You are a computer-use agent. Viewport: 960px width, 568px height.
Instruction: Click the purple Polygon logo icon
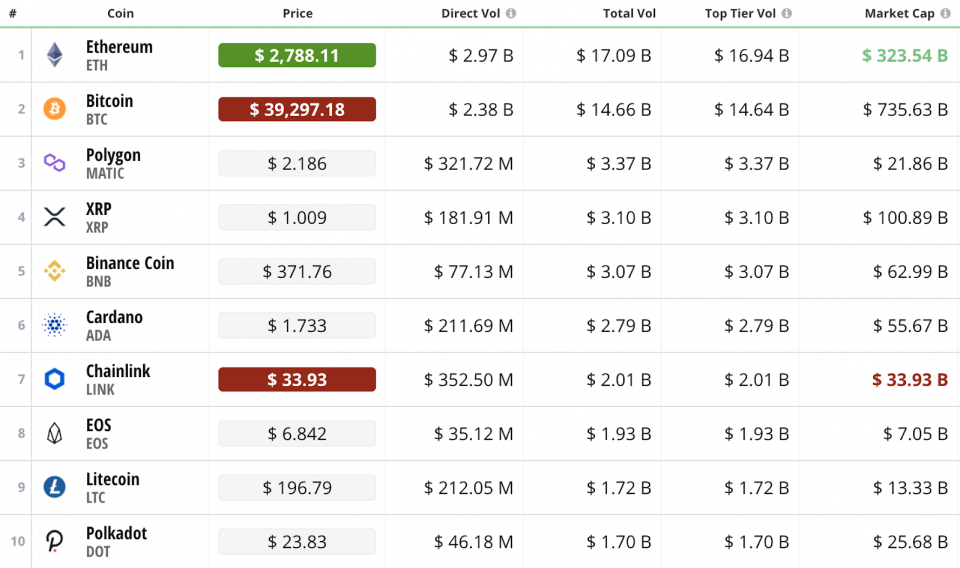click(x=54, y=163)
